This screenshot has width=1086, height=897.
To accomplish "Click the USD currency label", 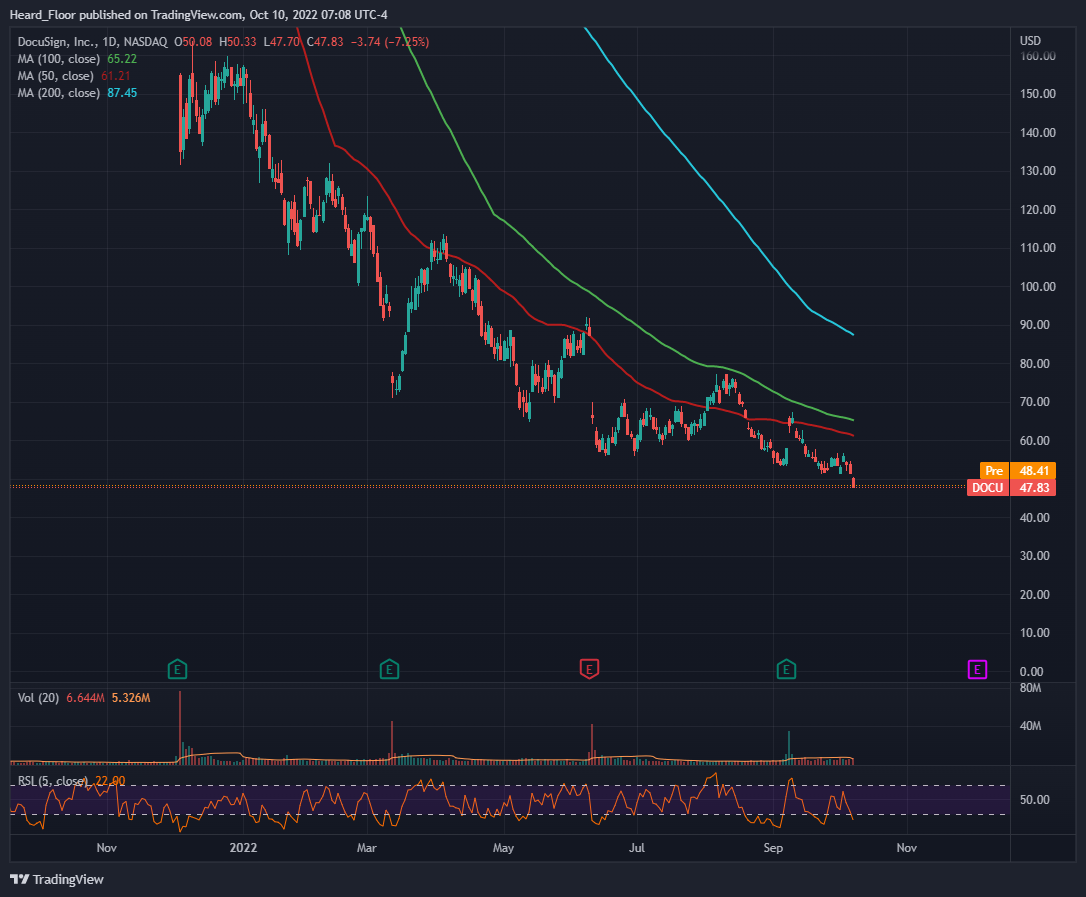I will pos(1030,41).
